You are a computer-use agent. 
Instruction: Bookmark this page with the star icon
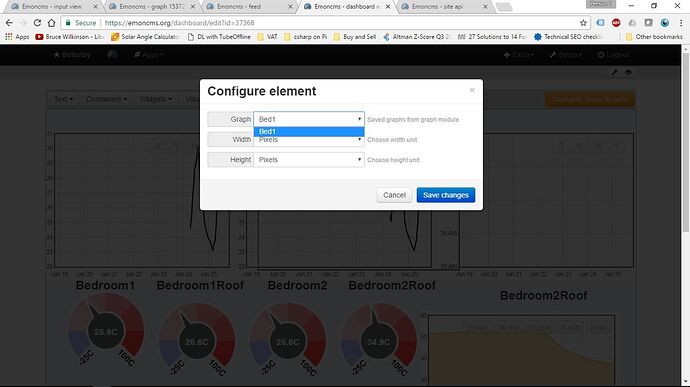[x=584, y=23]
